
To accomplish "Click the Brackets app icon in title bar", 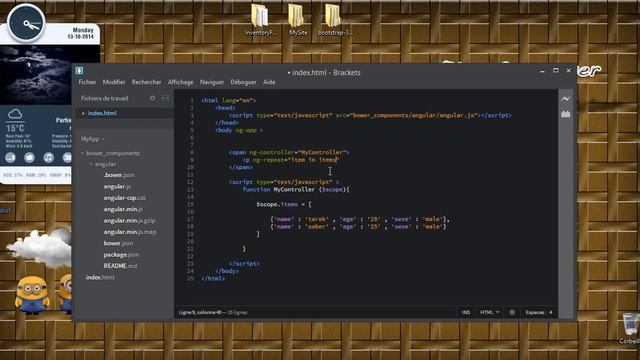I will click(79, 71).
